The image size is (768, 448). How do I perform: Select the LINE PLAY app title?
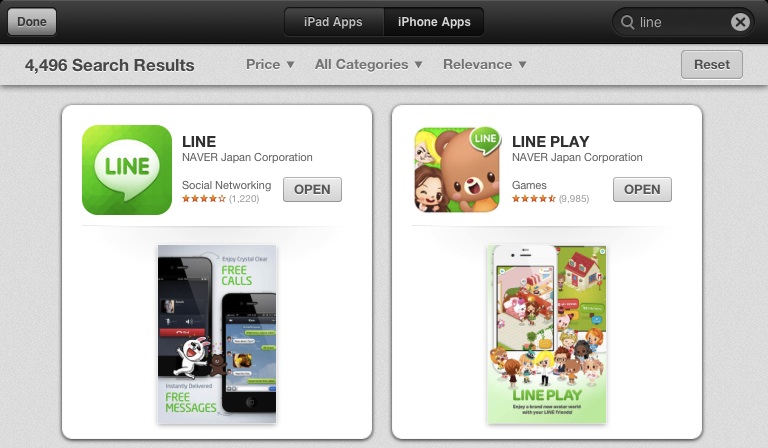click(551, 141)
